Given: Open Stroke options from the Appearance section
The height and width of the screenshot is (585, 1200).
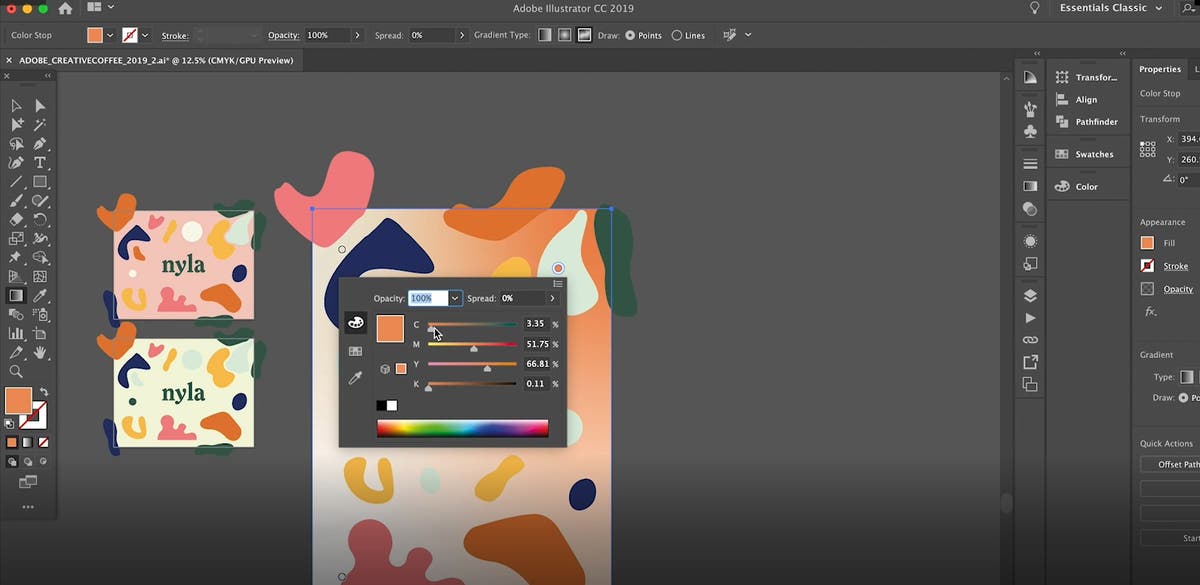Looking at the screenshot, I should tap(1176, 265).
